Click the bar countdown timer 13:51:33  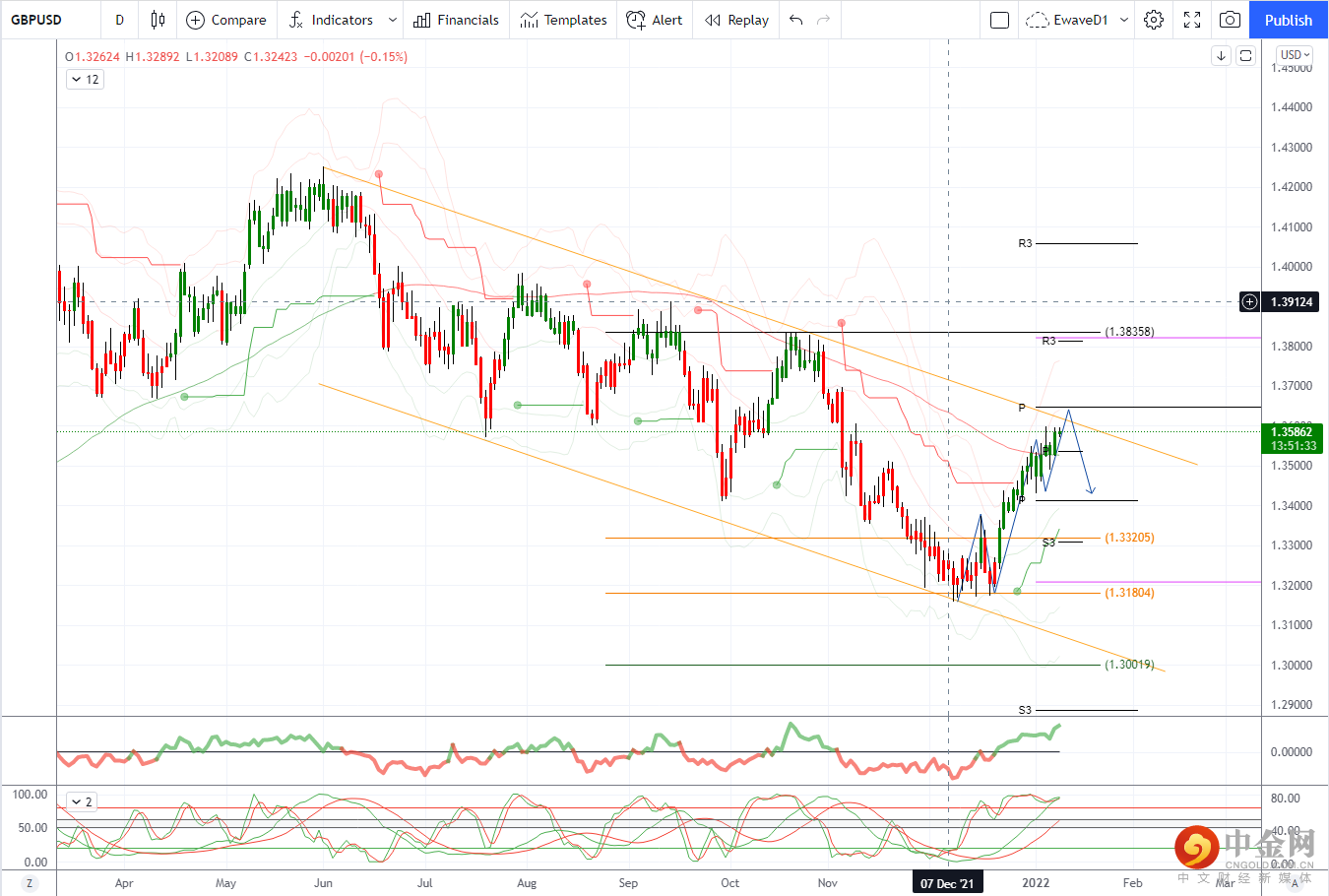coord(1294,446)
